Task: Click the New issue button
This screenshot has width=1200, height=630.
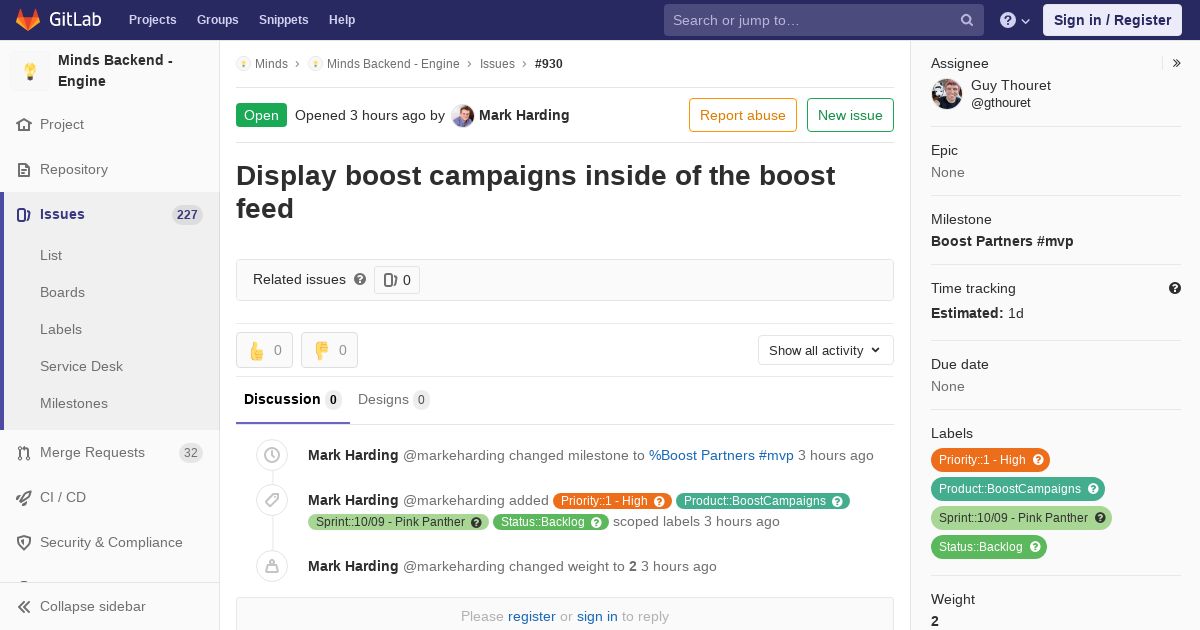Action: click(x=850, y=115)
